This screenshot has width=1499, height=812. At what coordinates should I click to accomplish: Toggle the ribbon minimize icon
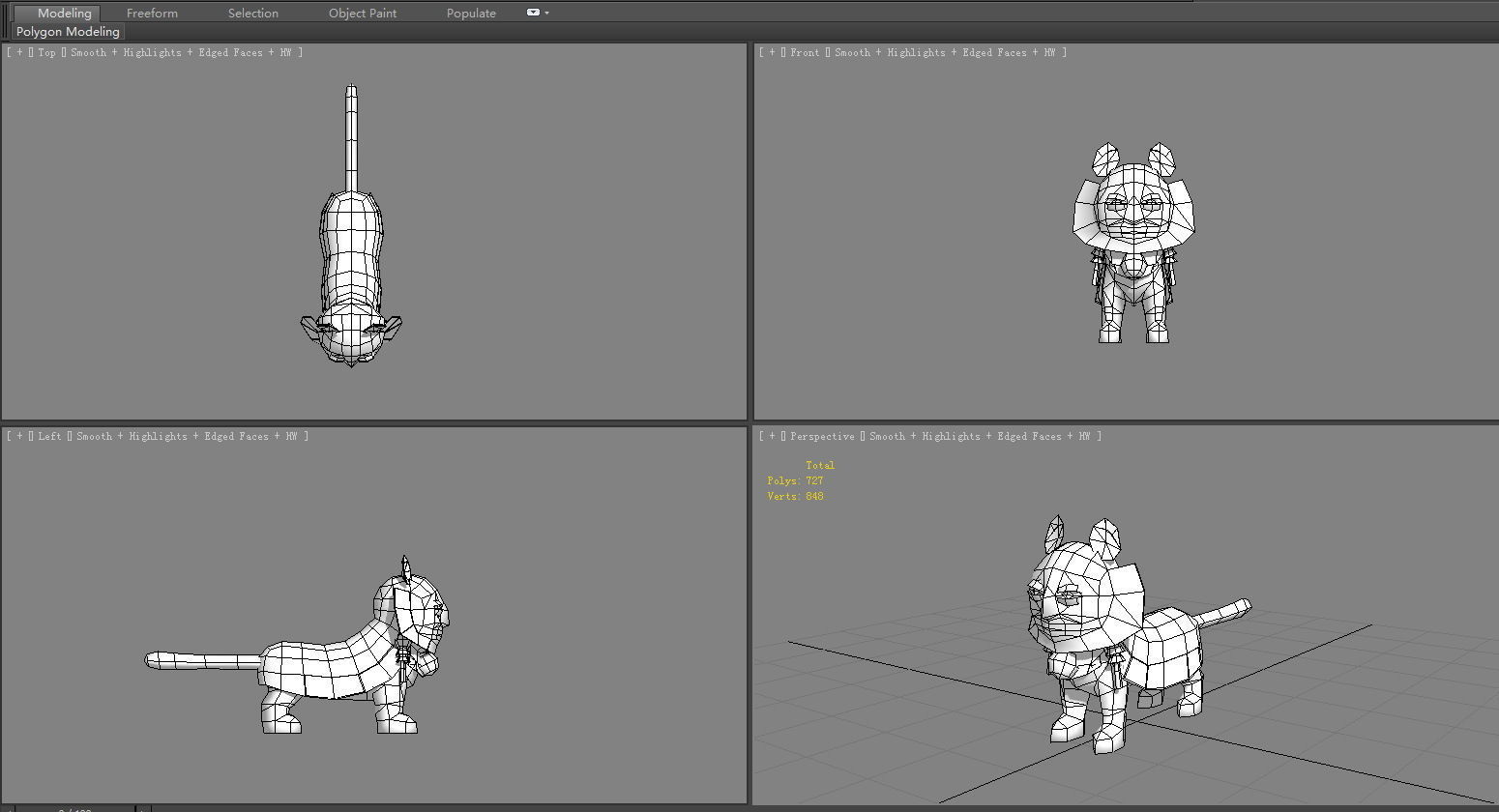click(533, 13)
